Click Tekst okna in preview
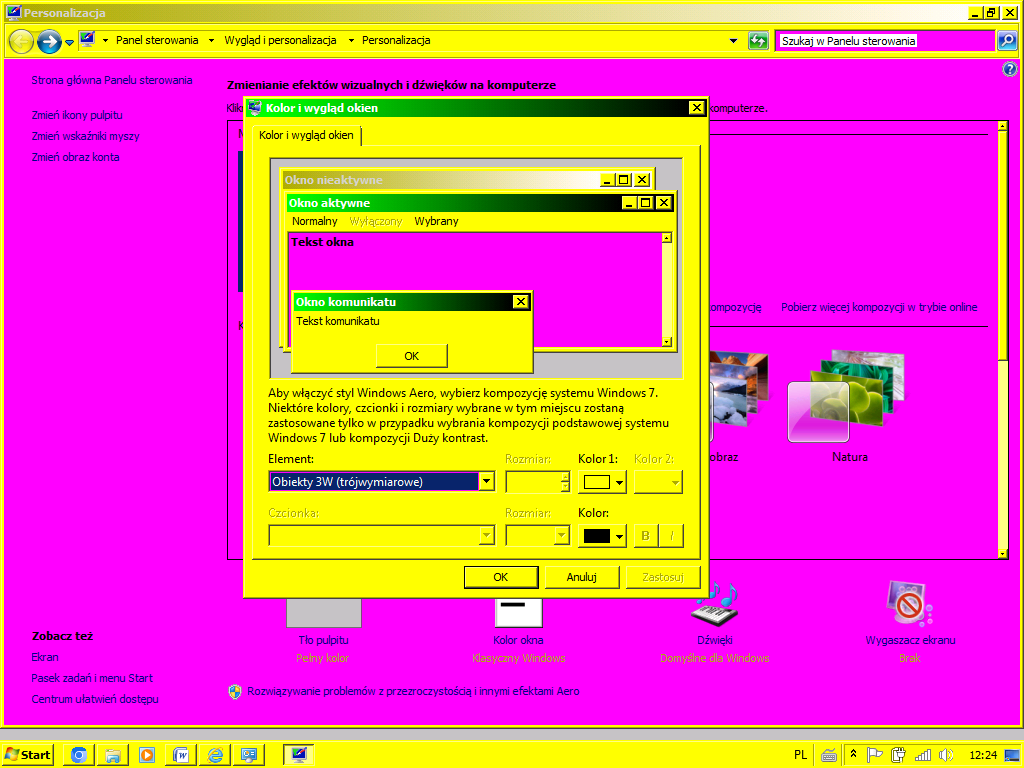Viewport: 1024px width, 768px height. (x=322, y=242)
